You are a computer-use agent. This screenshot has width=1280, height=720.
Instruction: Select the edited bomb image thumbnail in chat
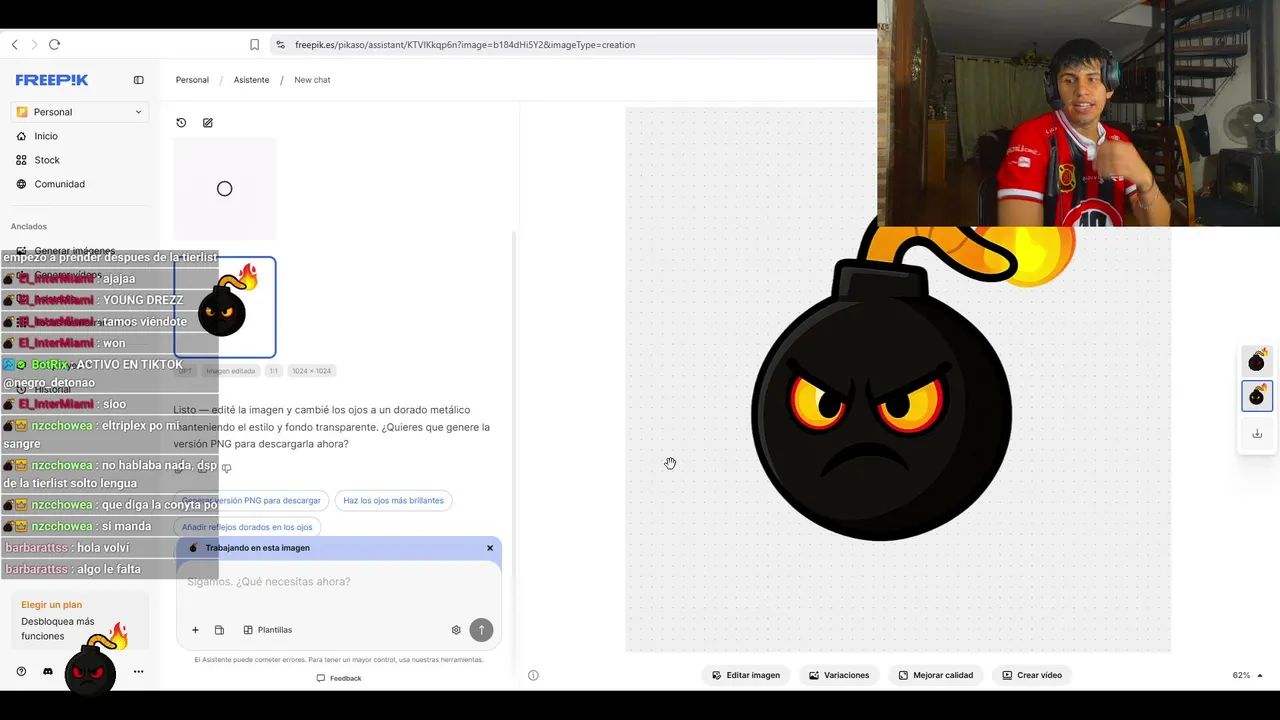point(225,307)
